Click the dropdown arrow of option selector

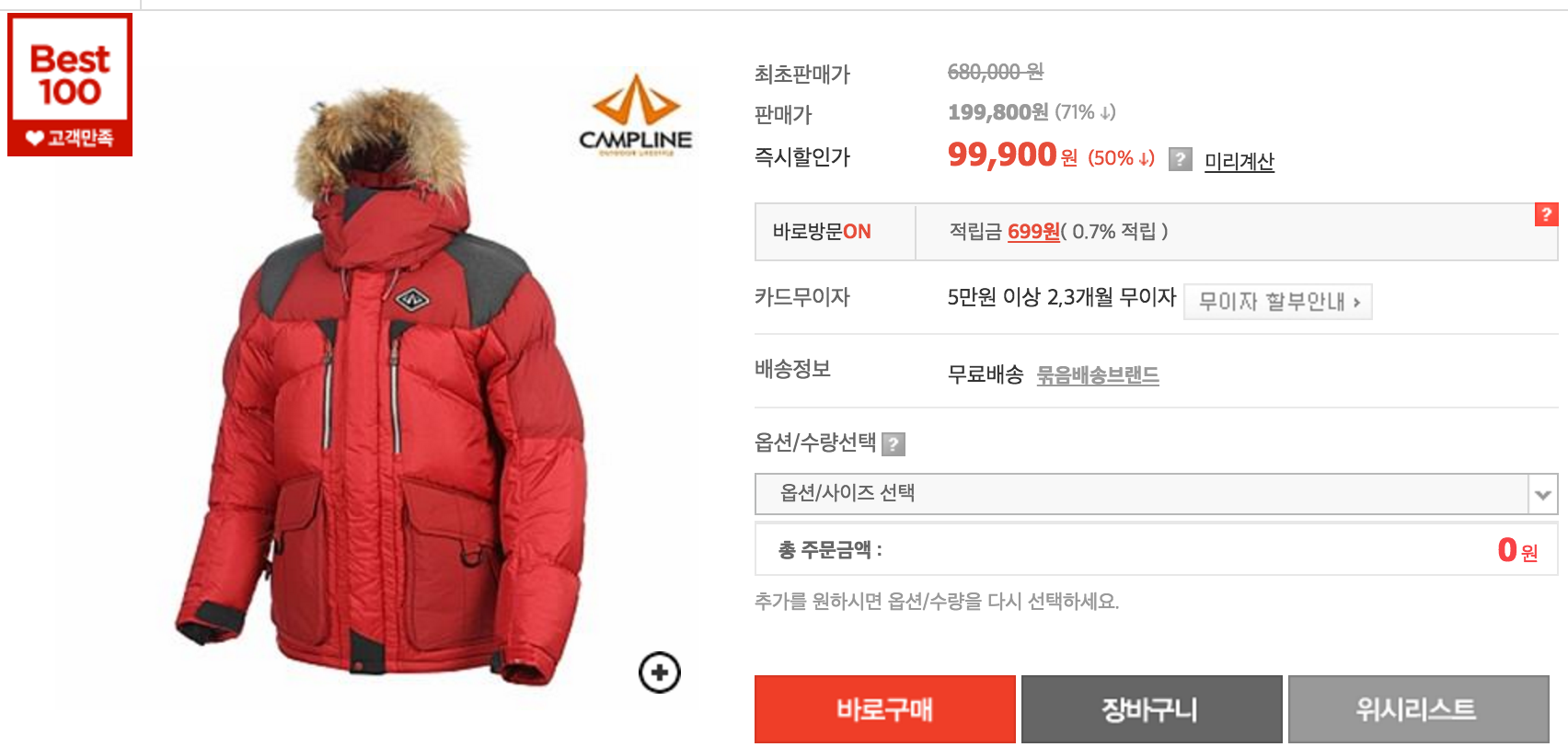tap(1542, 495)
